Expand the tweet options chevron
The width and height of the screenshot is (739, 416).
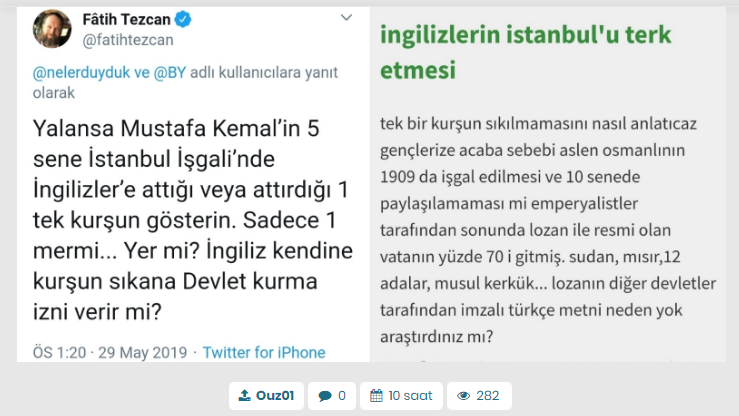point(346,18)
